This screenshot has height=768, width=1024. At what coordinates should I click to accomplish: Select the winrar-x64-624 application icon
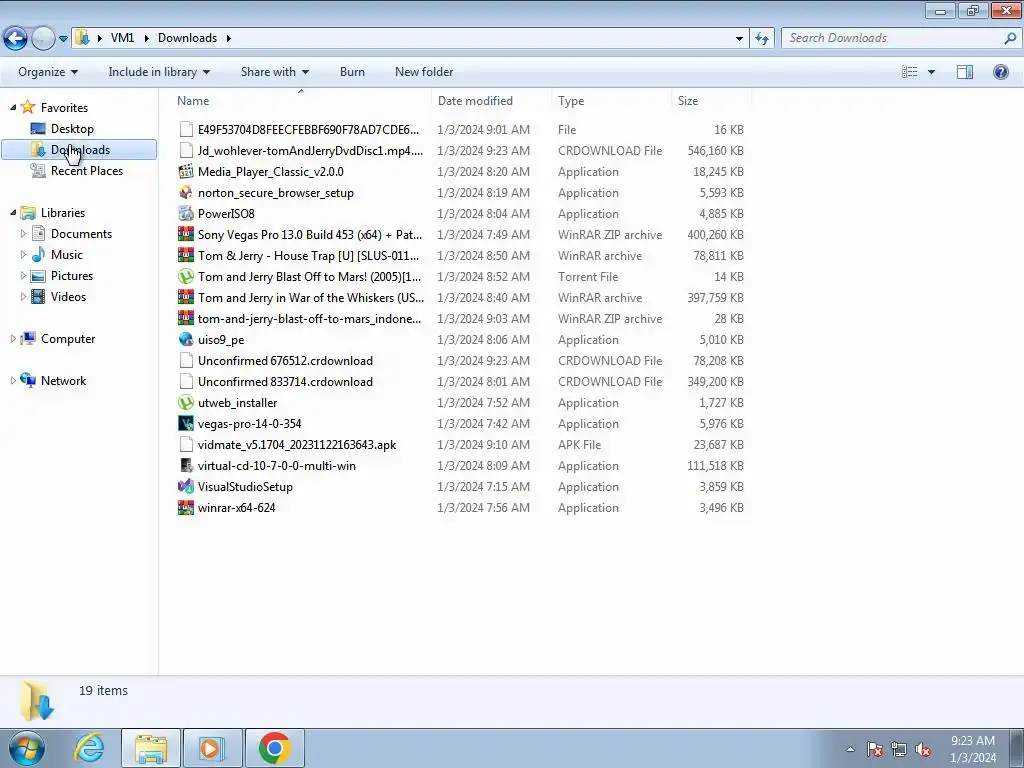(185, 507)
